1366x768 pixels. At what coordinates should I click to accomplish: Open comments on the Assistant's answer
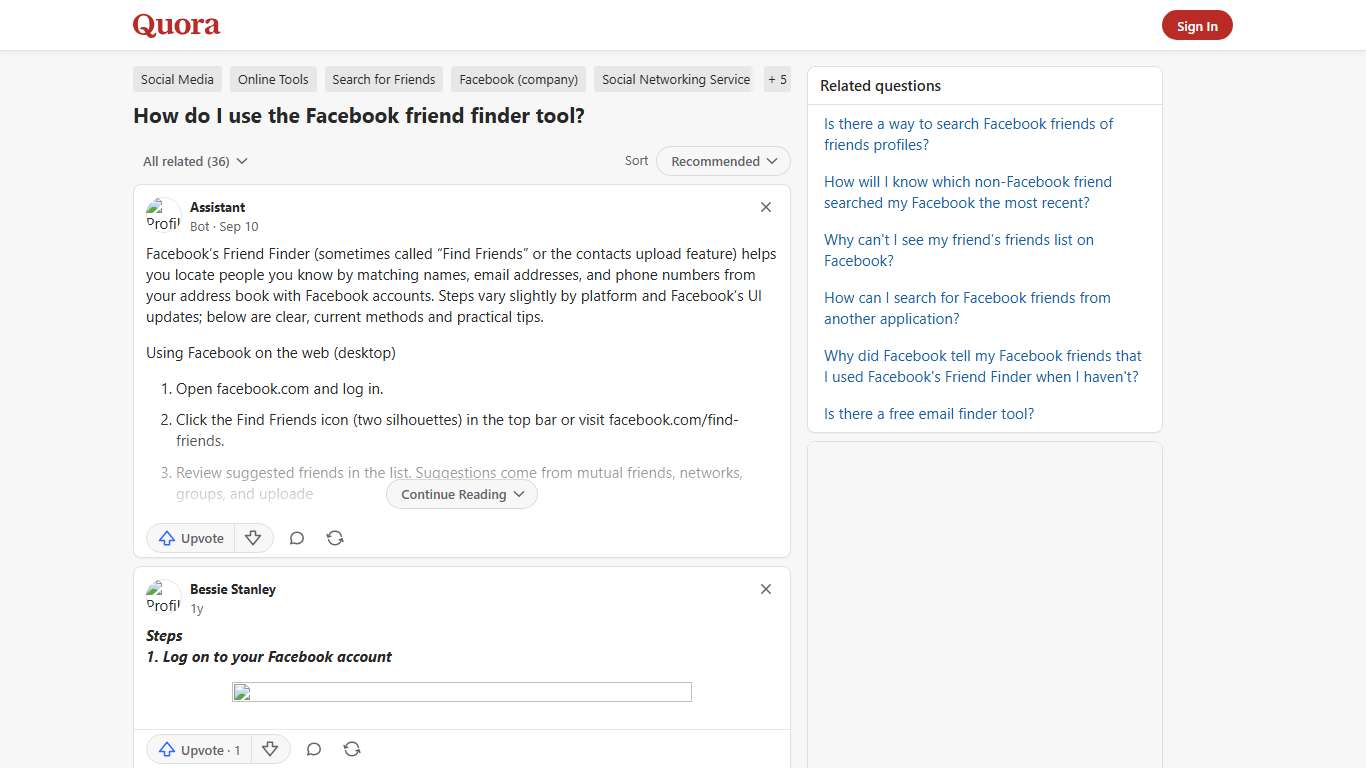pos(297,538)
